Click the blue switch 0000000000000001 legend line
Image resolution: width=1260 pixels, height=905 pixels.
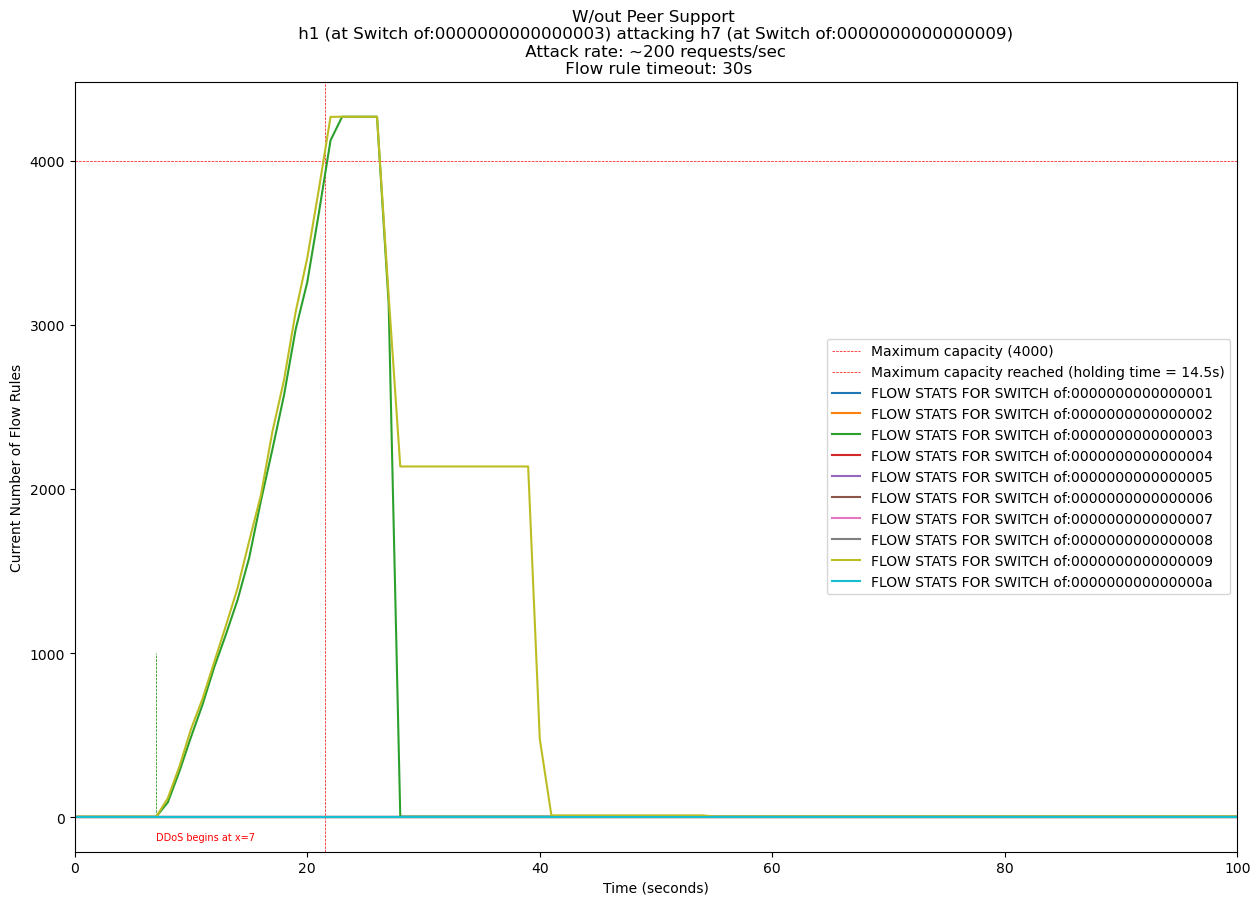848,393
